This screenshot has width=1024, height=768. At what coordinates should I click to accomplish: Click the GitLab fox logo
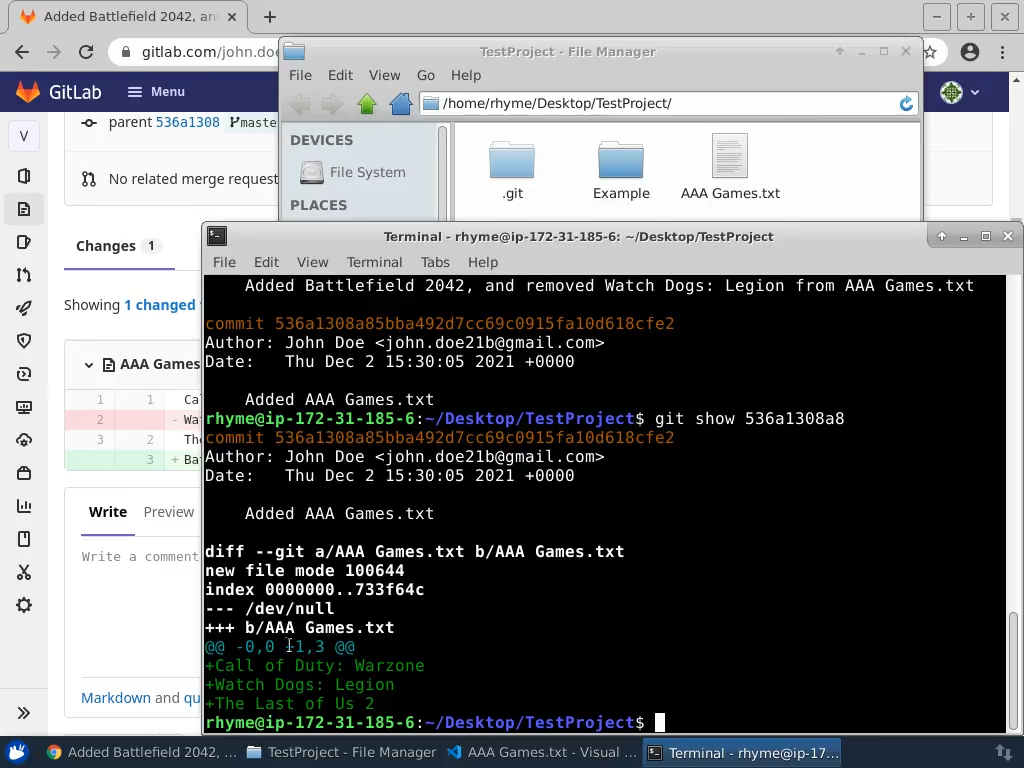(x=27, y=92)
